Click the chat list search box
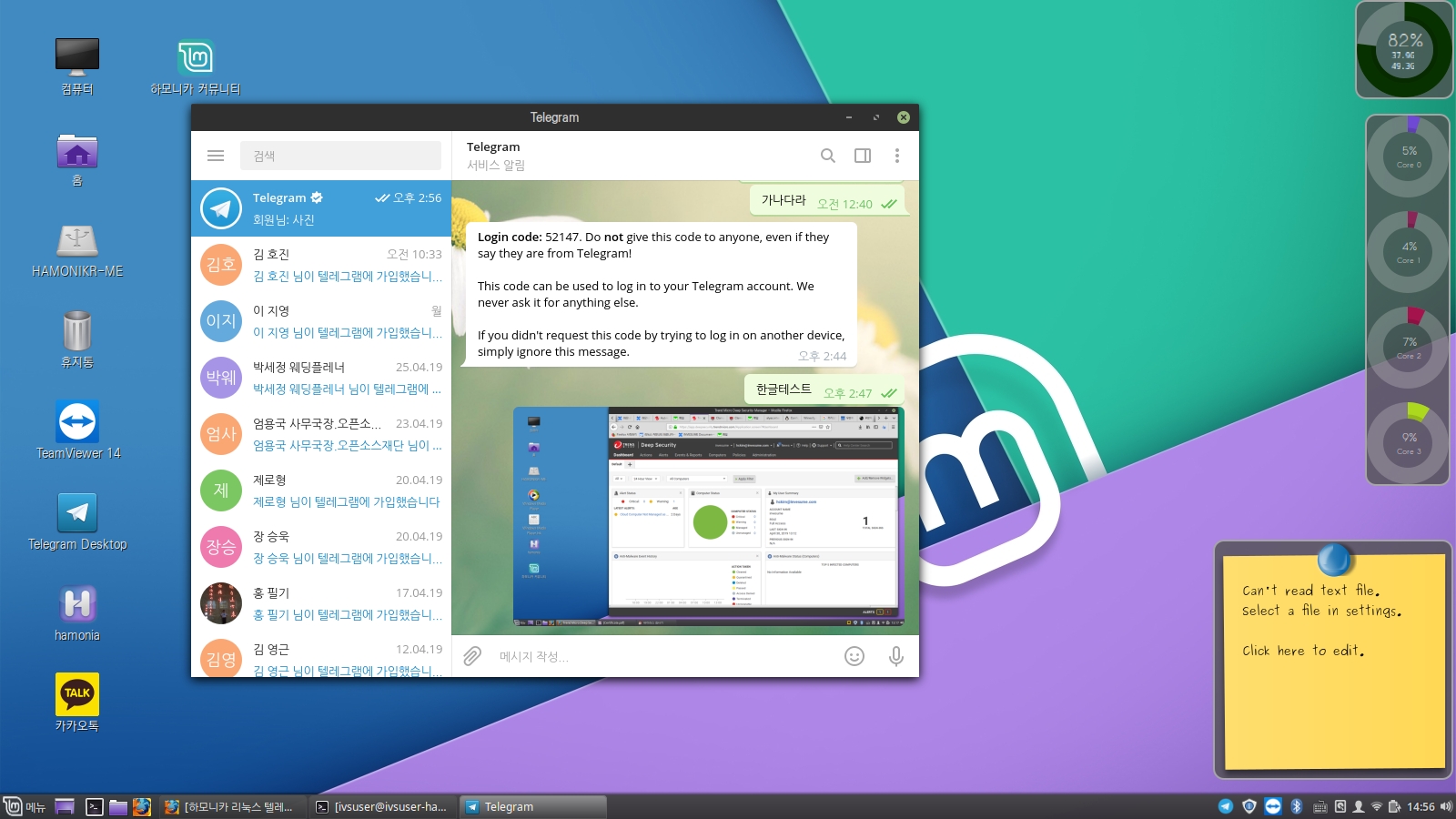 [x=340, y=156]
